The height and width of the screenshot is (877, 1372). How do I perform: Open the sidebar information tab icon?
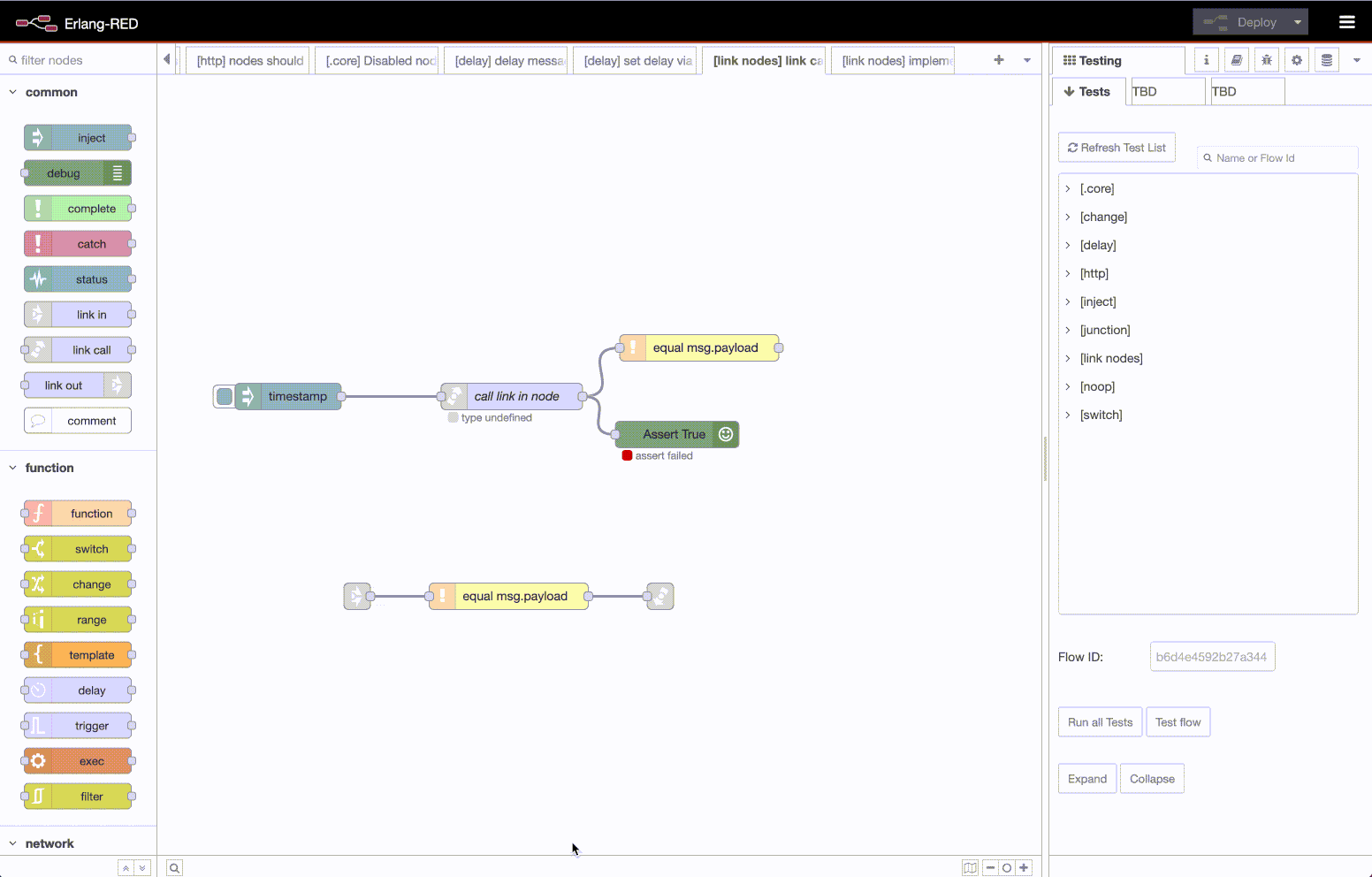(1207, 60)
